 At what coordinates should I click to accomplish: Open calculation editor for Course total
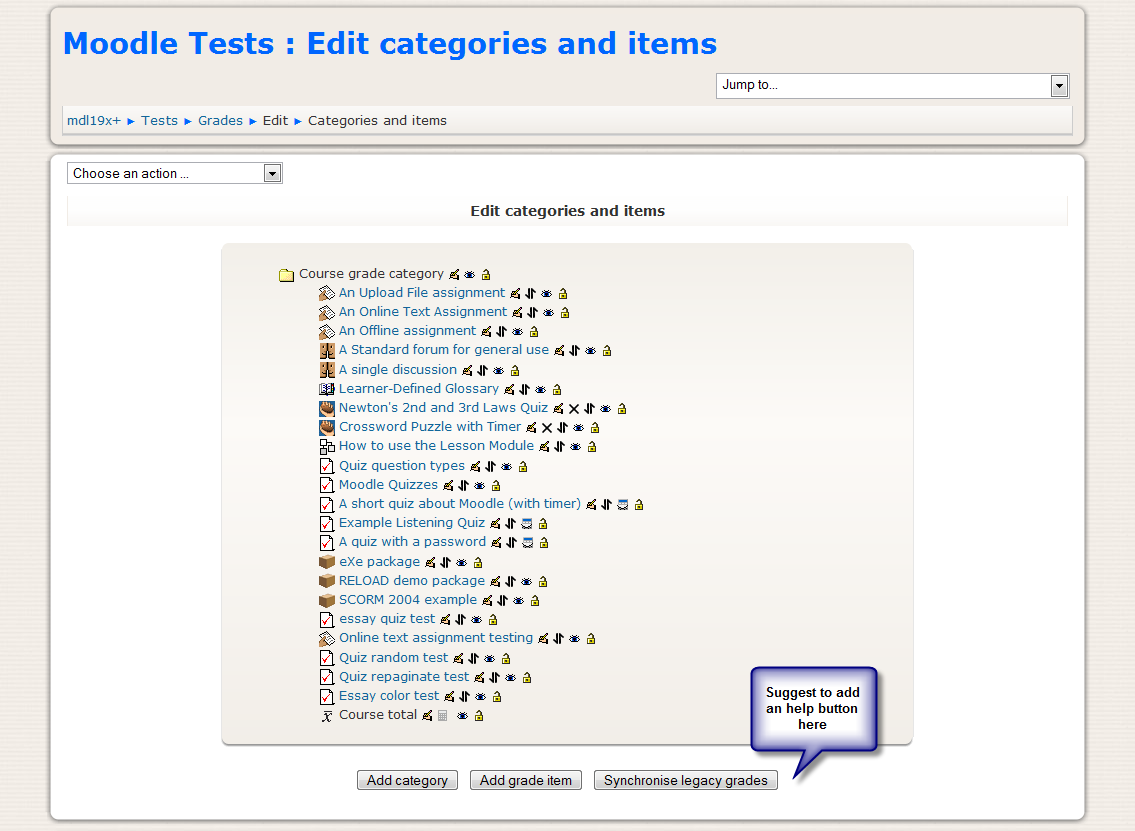point(442,716)
